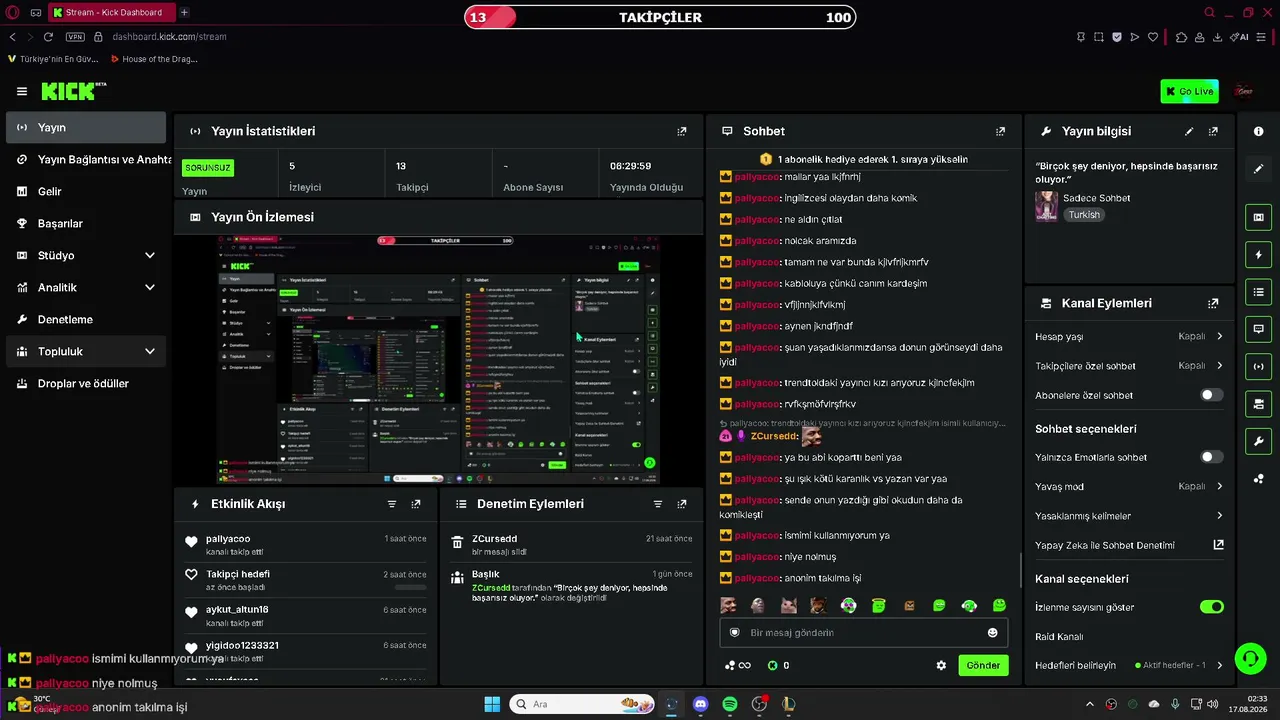The width and height of the screenshot is (1280, 720).
Task: Click the channel points icon in right rail
Action: (x=1258, y=479)
